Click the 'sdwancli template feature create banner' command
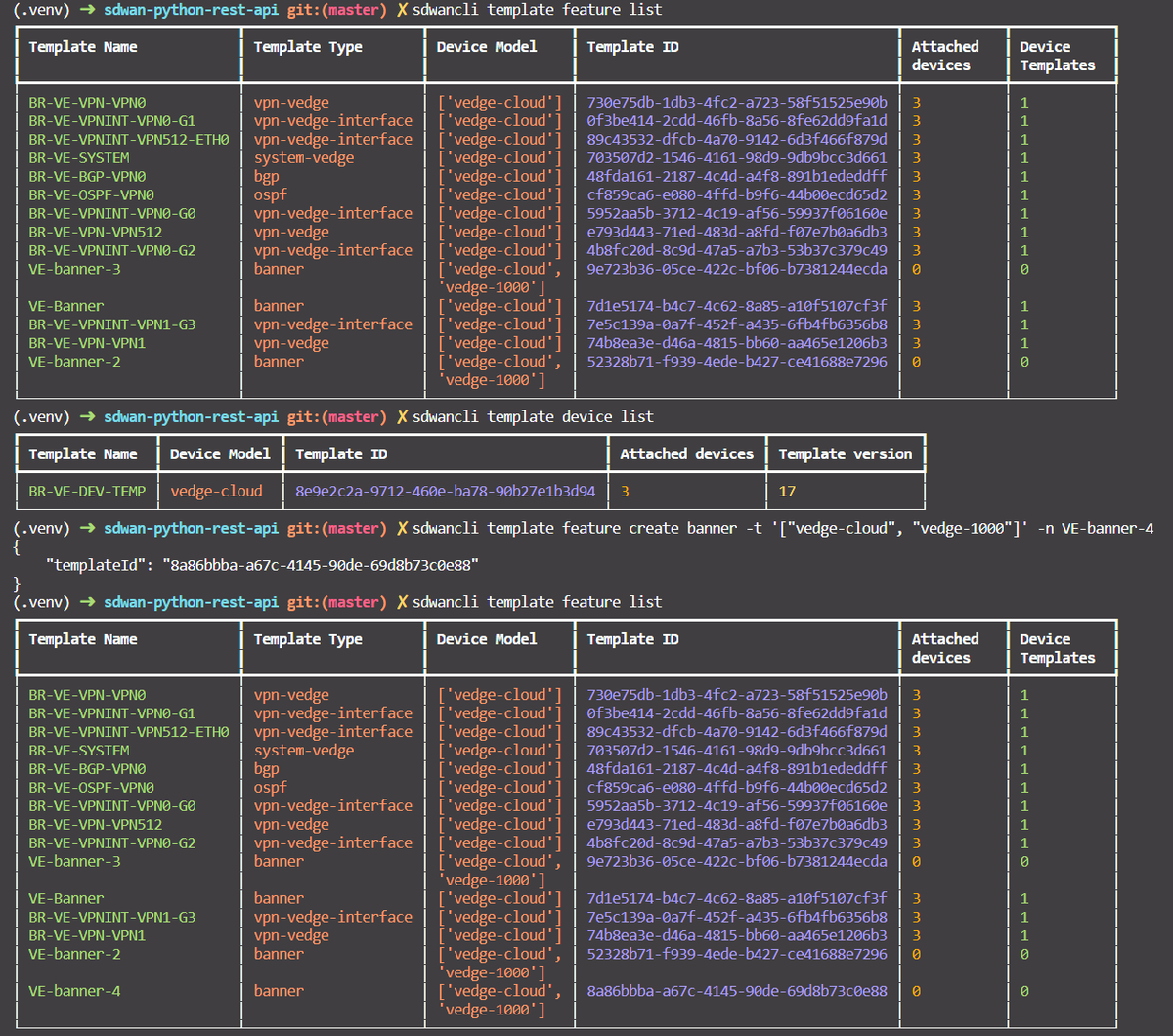Screen dimensions: 1173x1036 (x=783, y=528)
